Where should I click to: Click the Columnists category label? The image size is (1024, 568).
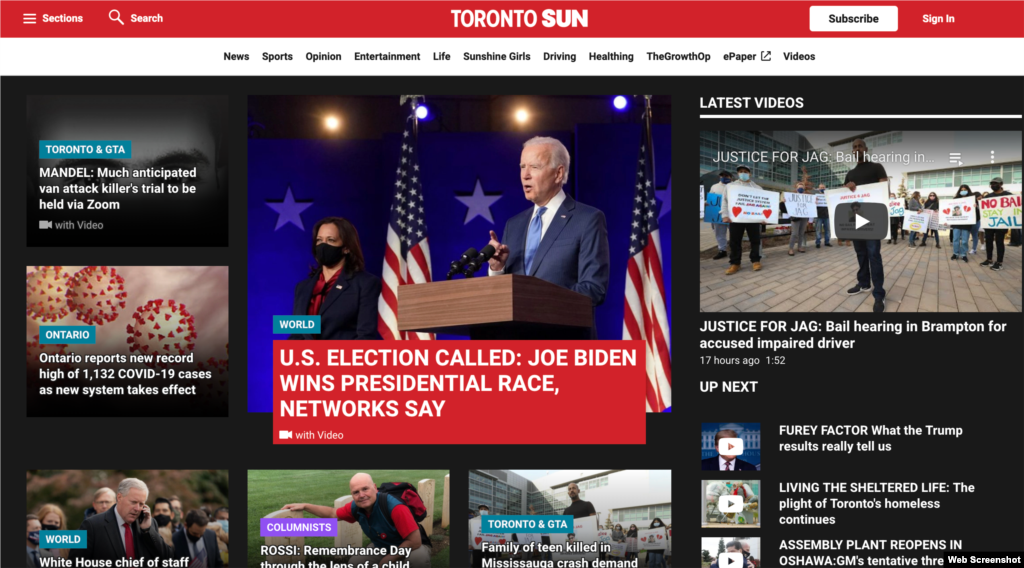[298, 527]
